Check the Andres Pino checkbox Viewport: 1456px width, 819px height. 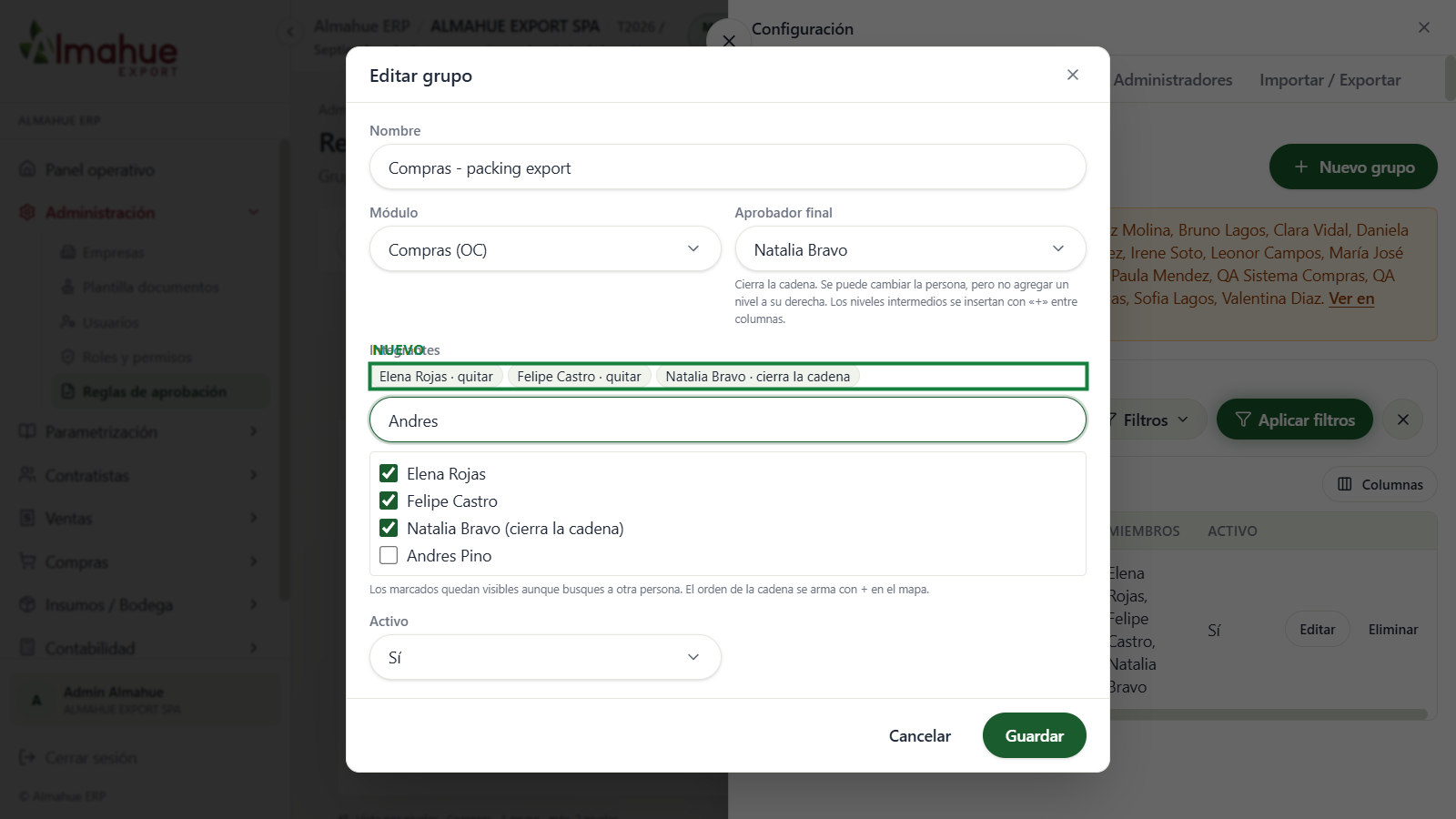[389, 555]
